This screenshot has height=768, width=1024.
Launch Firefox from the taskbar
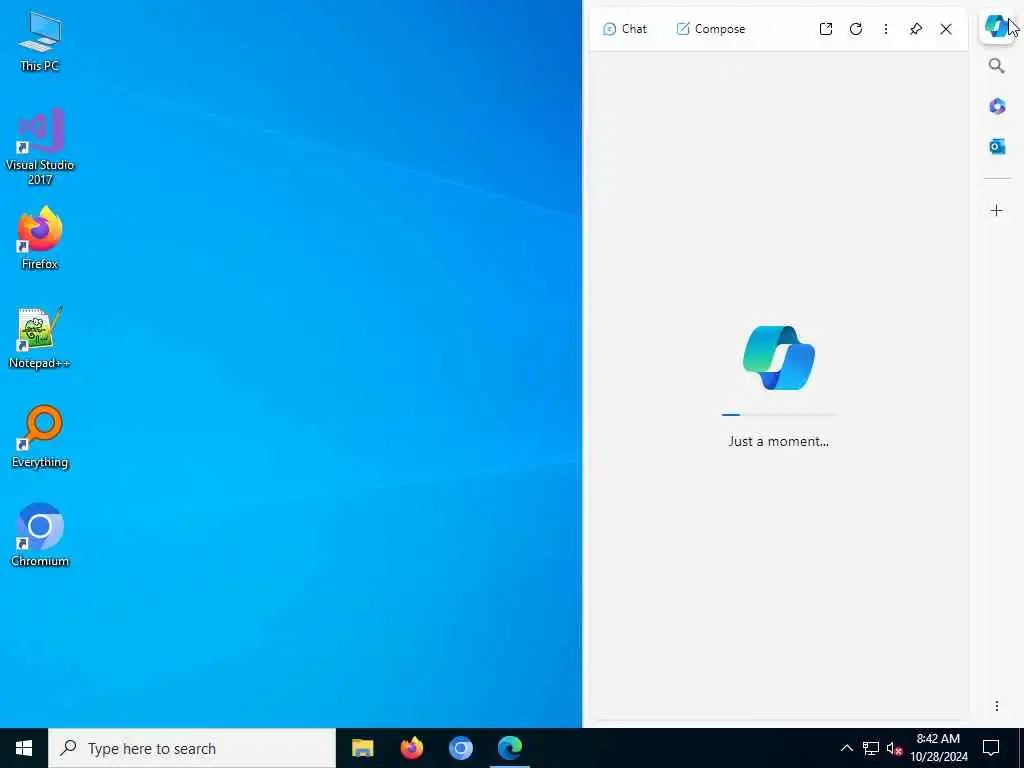point(411,748)
